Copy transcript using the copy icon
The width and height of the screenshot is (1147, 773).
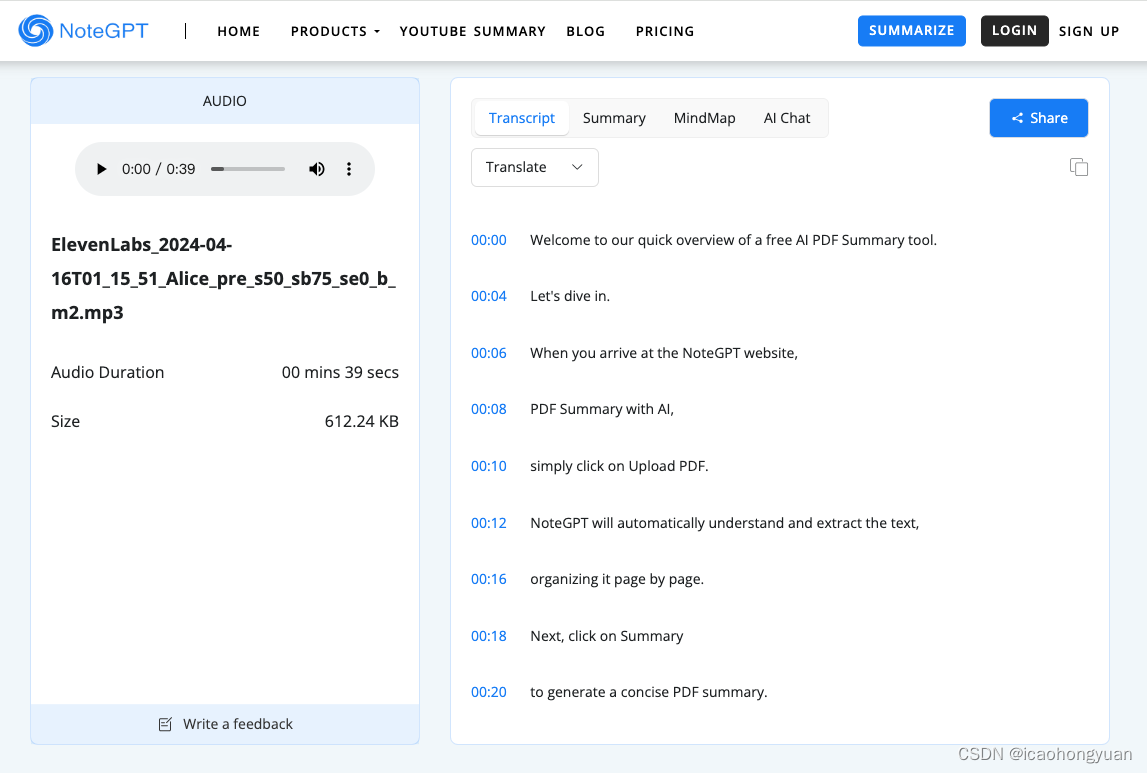coord(1078,167)
